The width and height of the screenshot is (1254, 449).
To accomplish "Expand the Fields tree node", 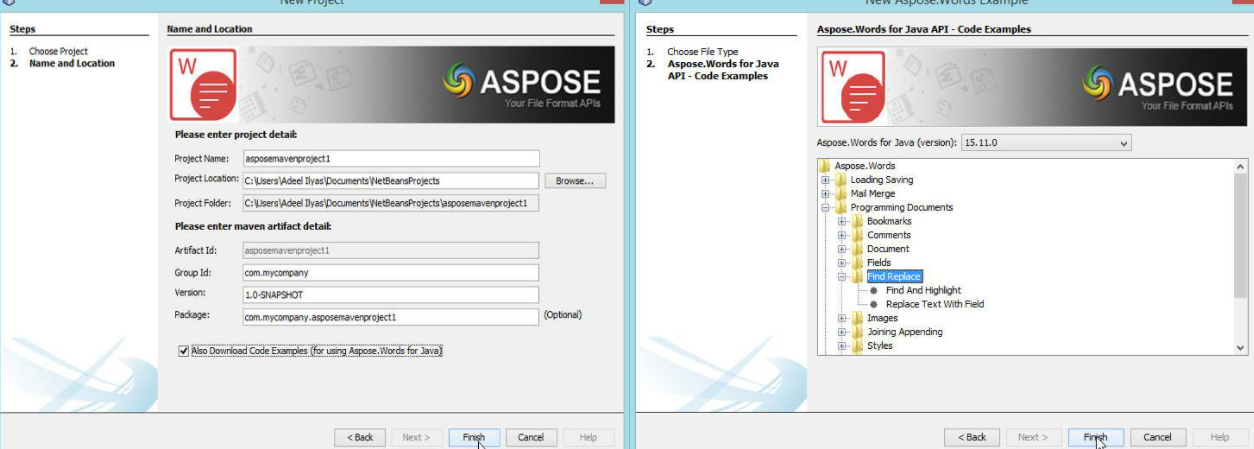I will pyautogui.click(x=842, y=263).
